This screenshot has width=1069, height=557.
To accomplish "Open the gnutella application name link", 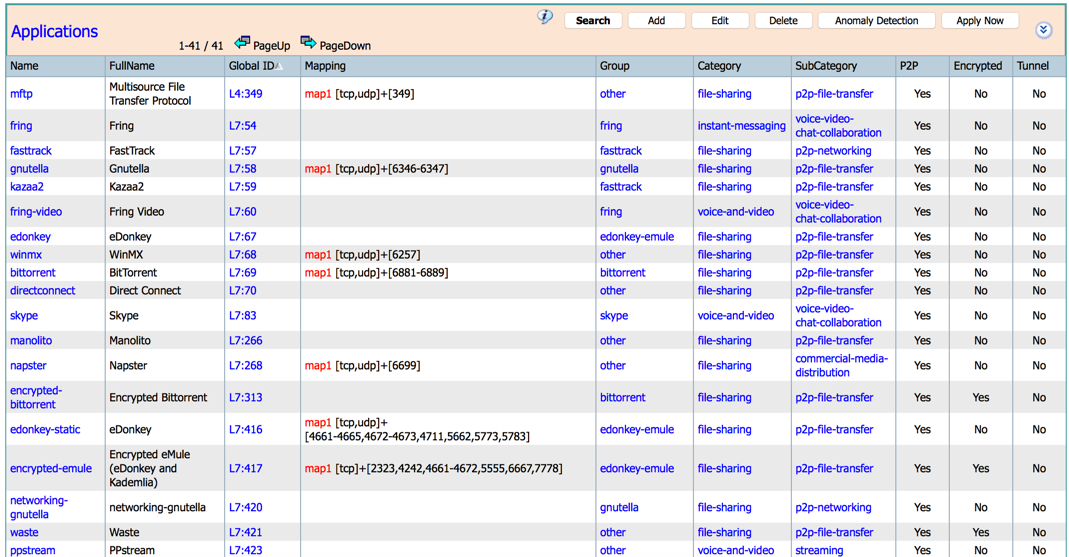I will click(x=29, y=169).
